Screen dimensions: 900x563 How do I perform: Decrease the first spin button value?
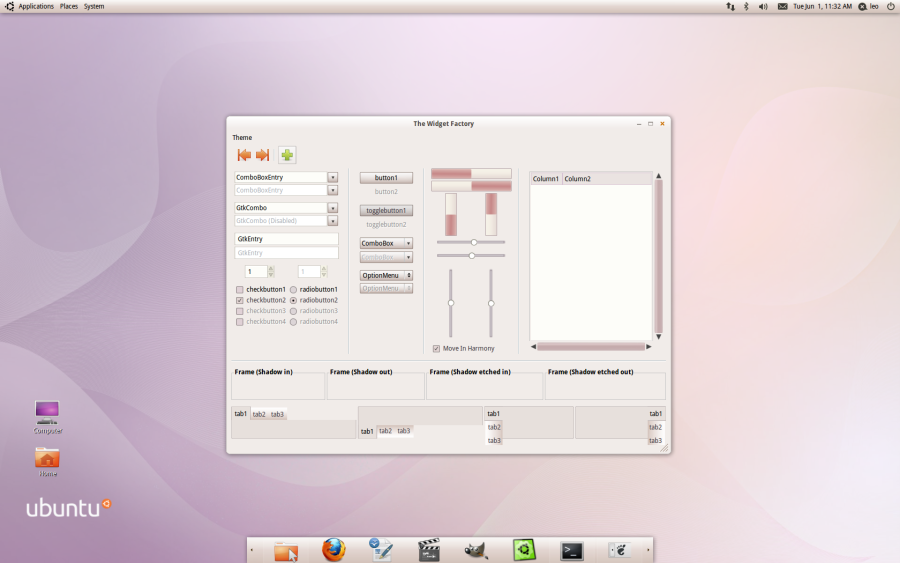(x=271, y=274)
